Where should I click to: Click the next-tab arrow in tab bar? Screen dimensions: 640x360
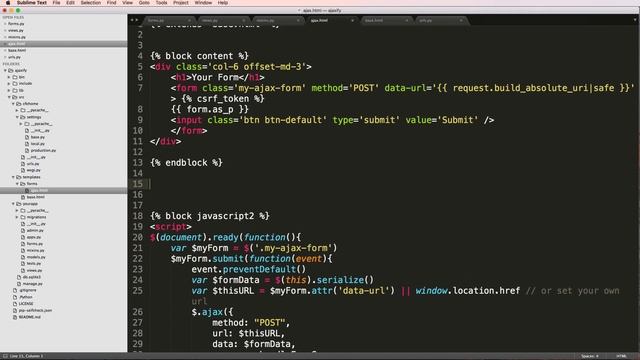137,20
